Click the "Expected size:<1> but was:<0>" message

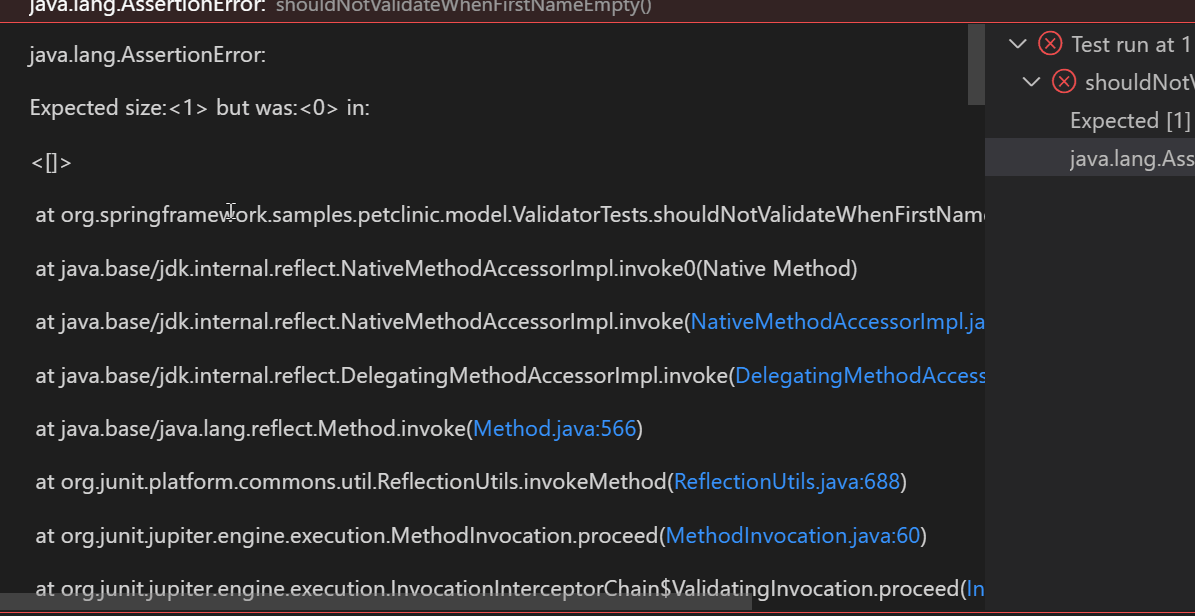tap(198, 107)
